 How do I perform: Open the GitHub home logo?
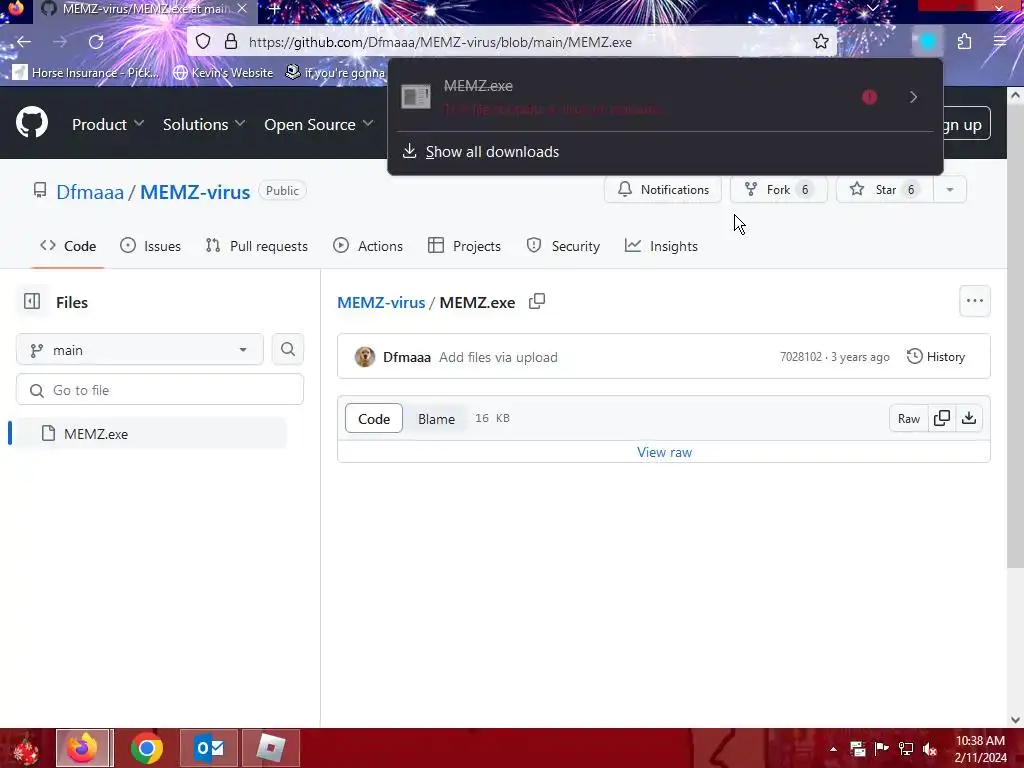tap(32, 122)
